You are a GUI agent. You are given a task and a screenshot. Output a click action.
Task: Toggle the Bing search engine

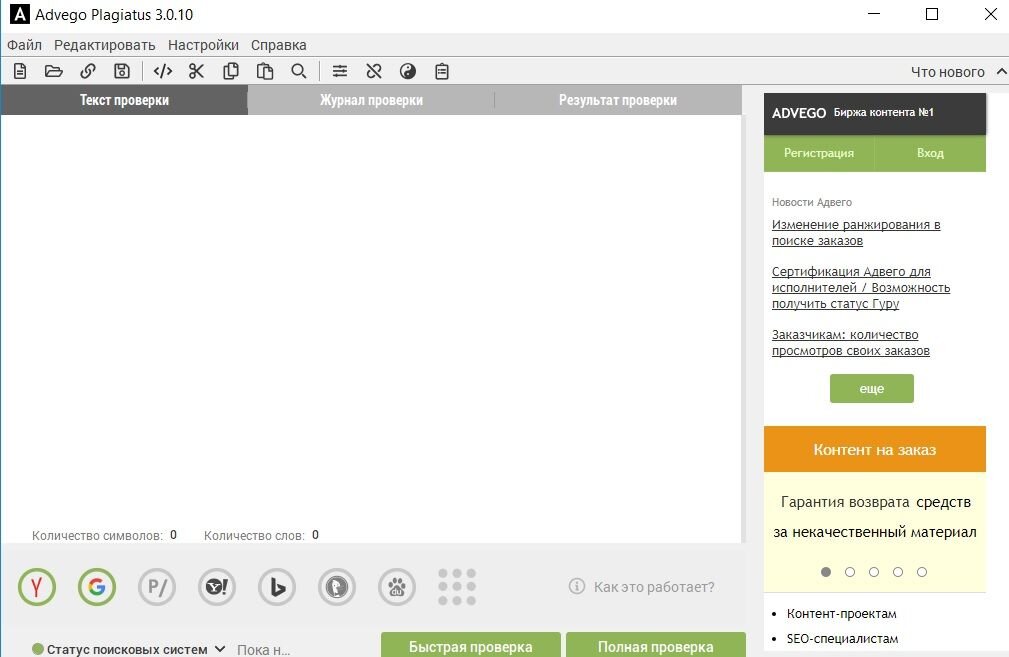click(x=277, y=587)
